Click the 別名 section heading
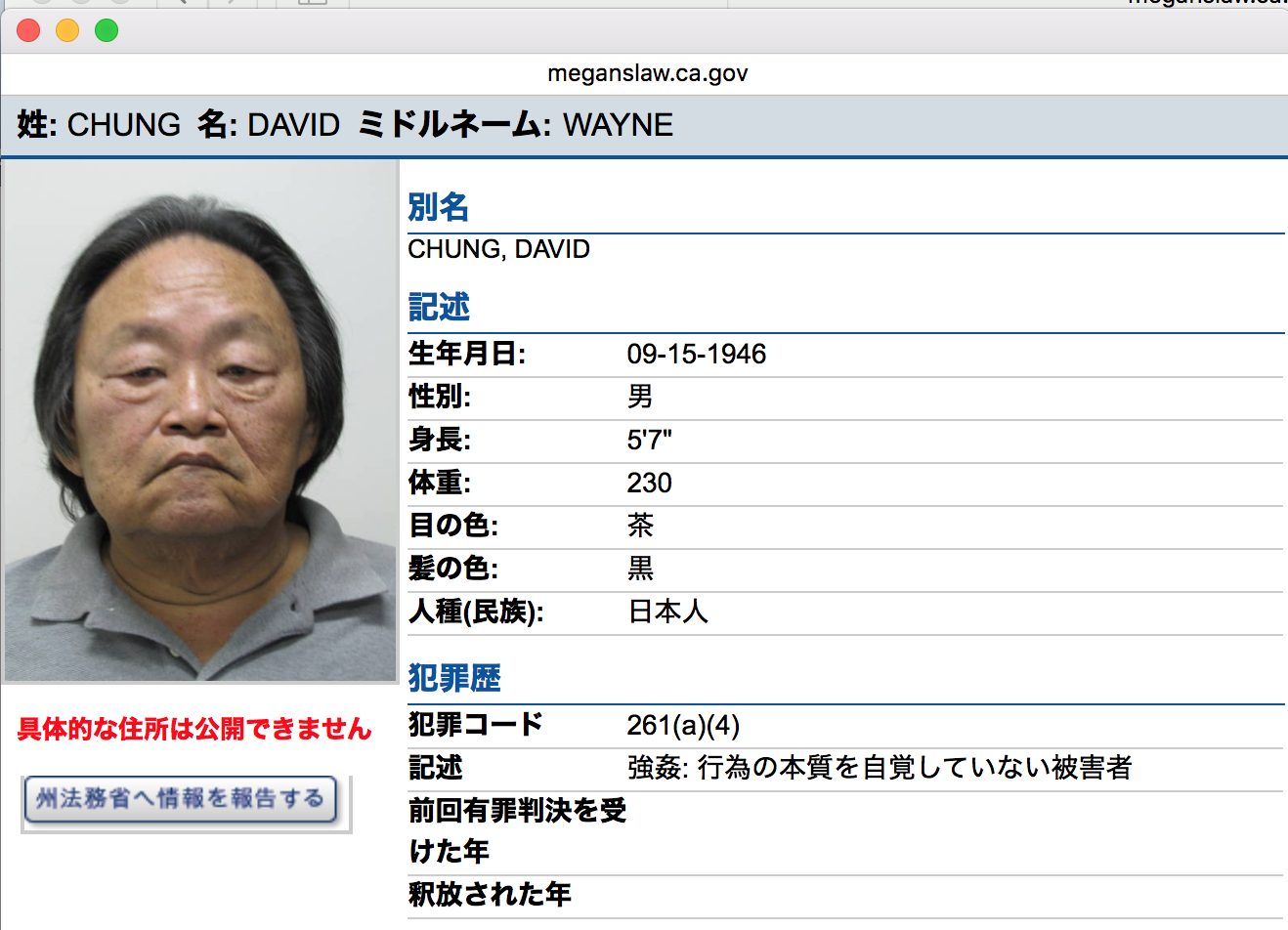Viewport: 1288px width, 930px height. tap(439, 207)
